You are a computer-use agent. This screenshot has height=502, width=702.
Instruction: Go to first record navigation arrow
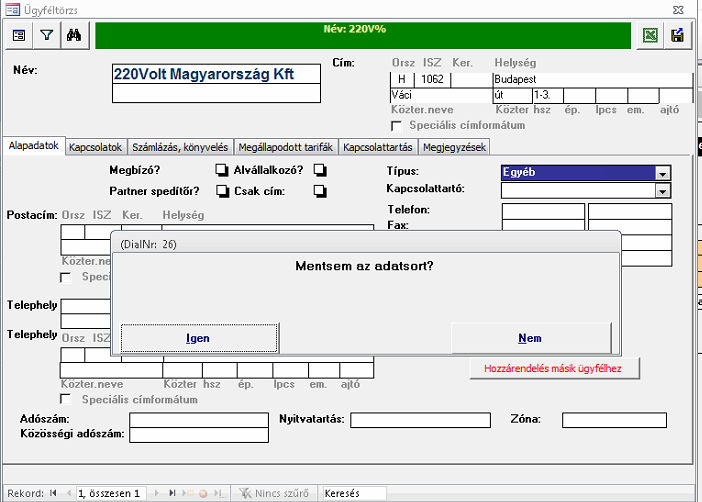[53, 493]
